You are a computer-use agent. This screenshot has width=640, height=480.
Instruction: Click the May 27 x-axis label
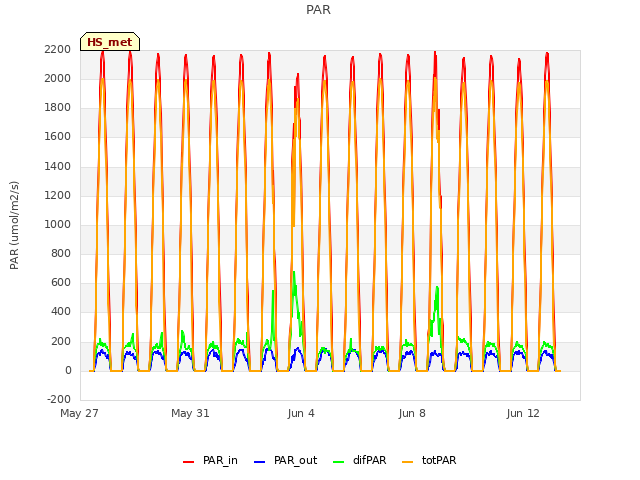click(79, 413)
